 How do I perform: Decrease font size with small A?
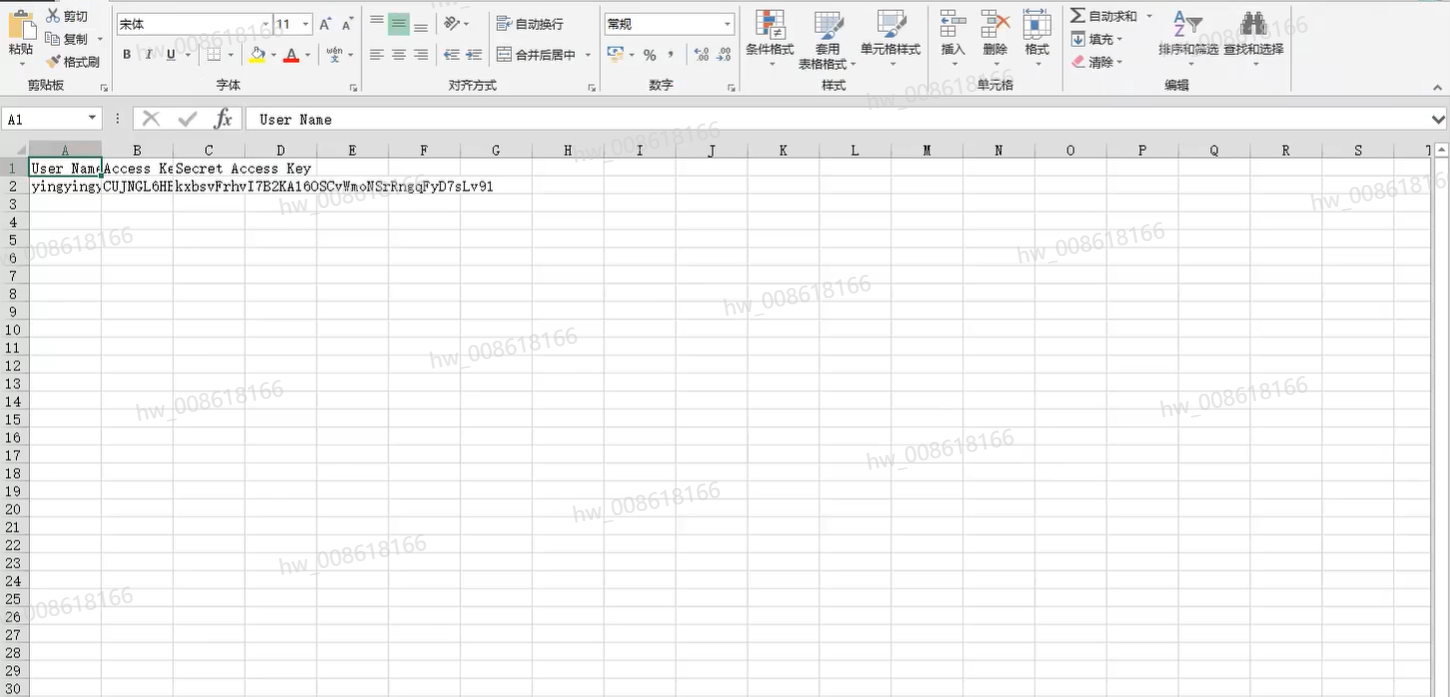pos(347,24)
